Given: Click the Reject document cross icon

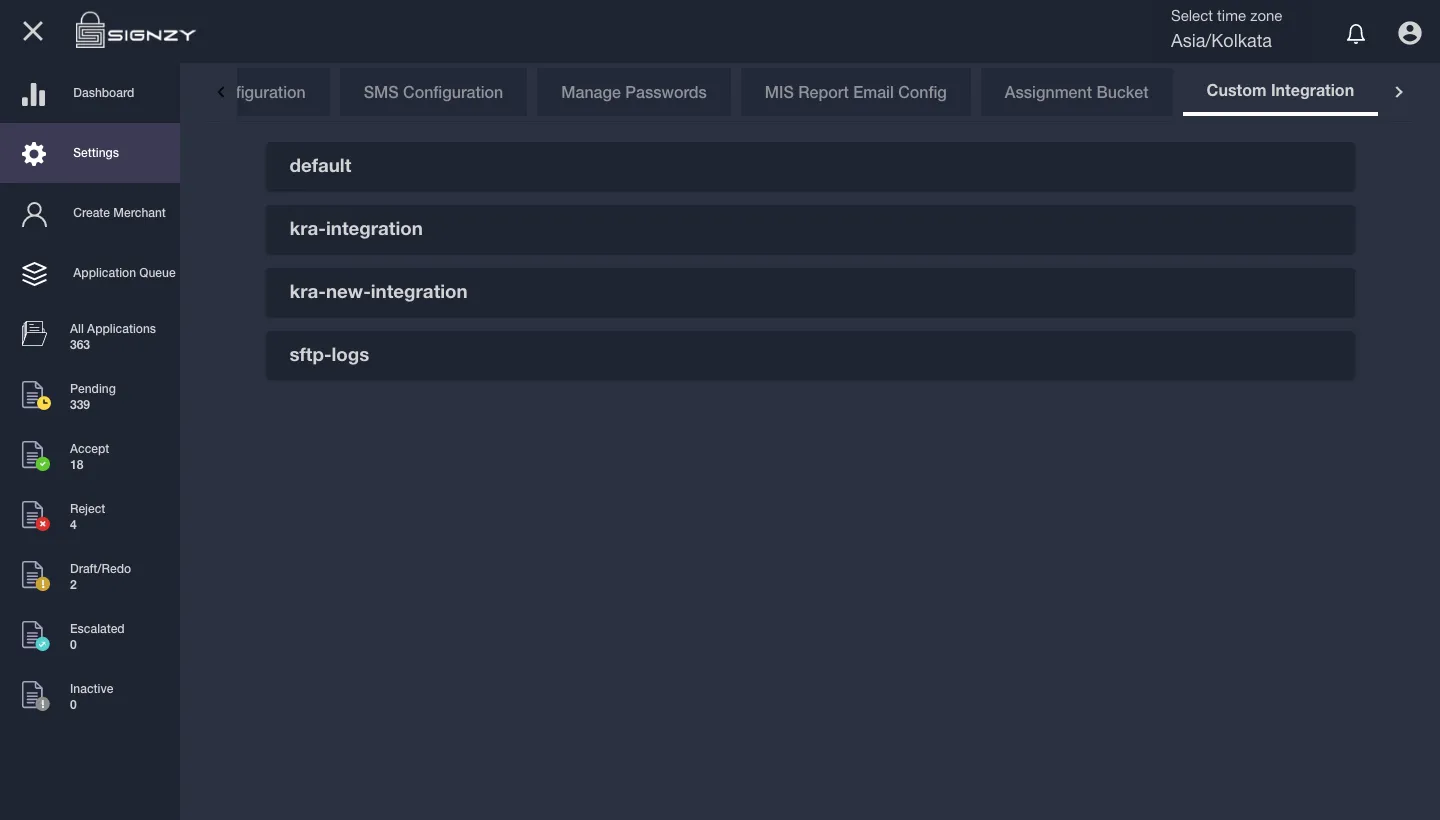Looking at the screenshot, I should click(x=35, y=515).
